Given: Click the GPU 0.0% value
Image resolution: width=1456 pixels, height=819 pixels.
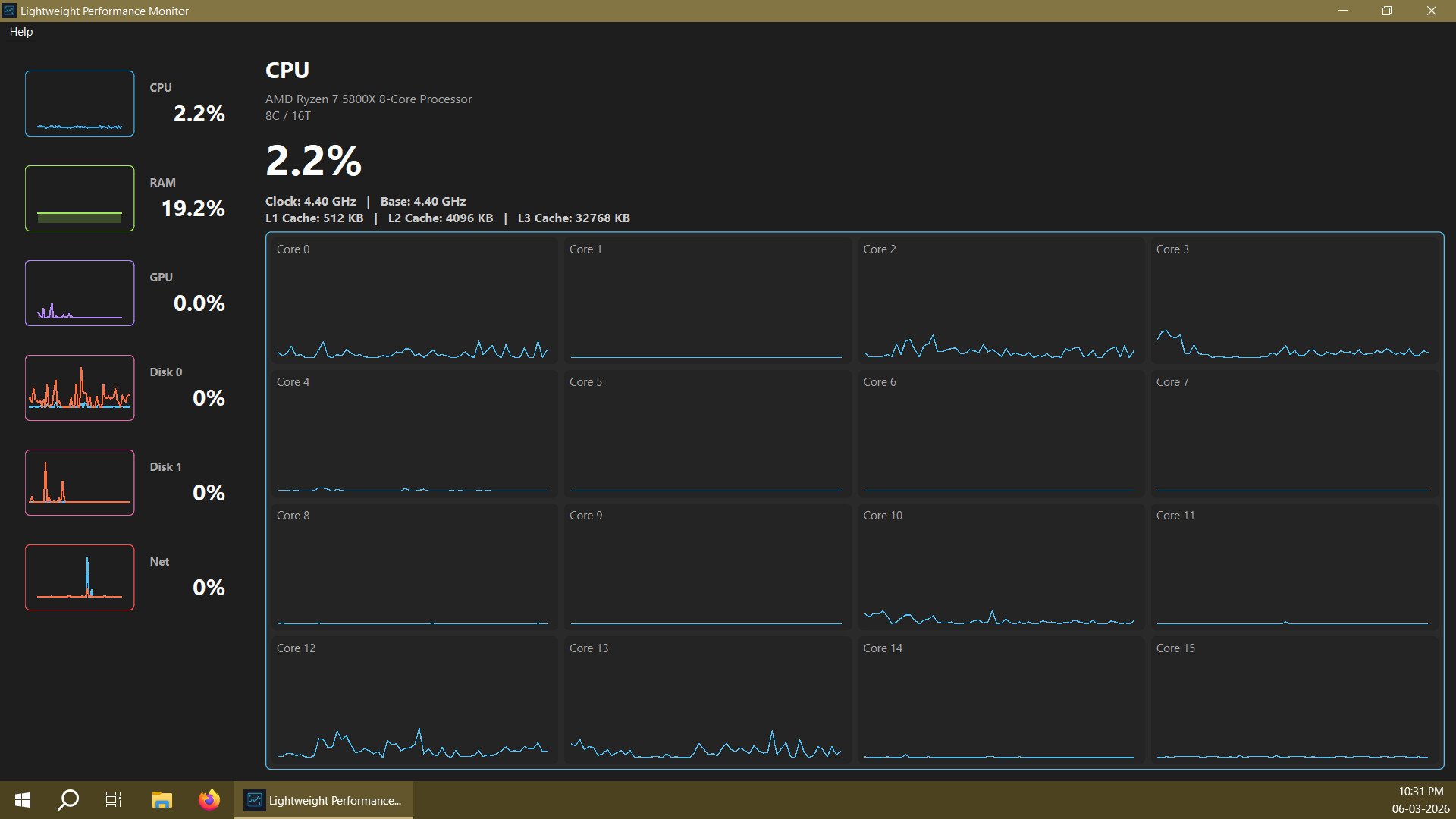Looking at the screenshot, I should (x=199, y=303).
